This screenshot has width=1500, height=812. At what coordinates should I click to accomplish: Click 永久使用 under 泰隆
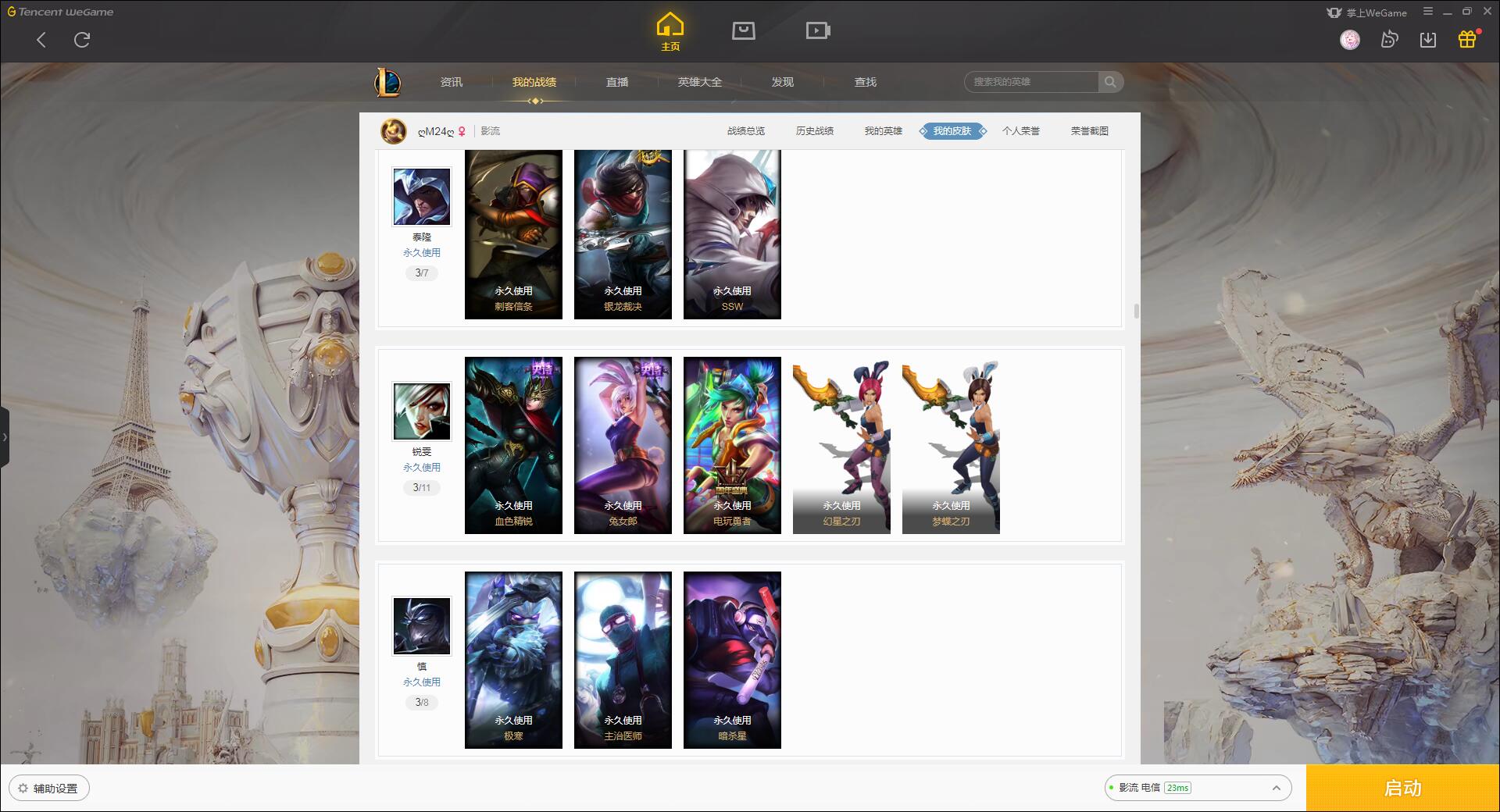pos(422,253)
